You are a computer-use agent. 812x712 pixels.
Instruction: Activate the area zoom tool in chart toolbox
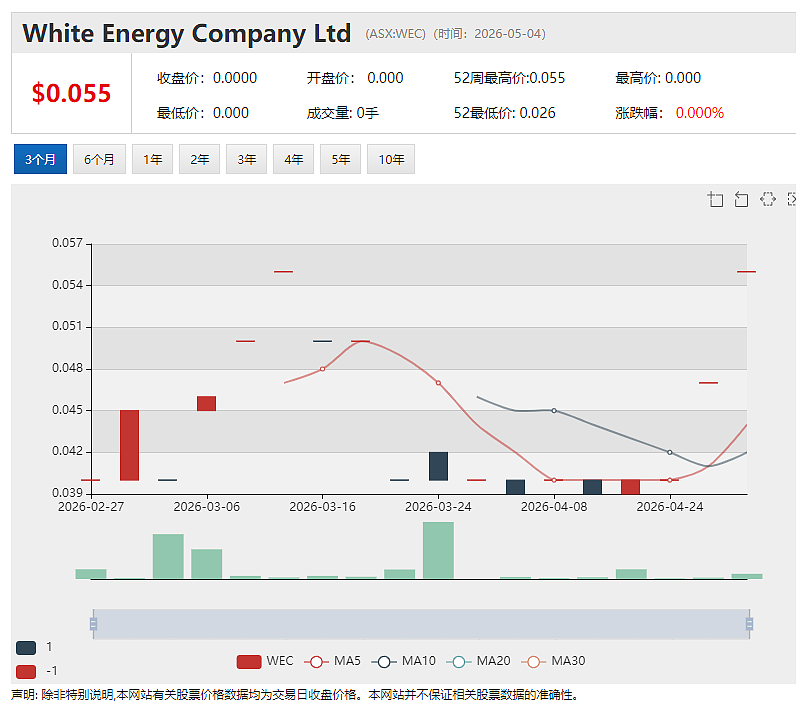point(716,199)
